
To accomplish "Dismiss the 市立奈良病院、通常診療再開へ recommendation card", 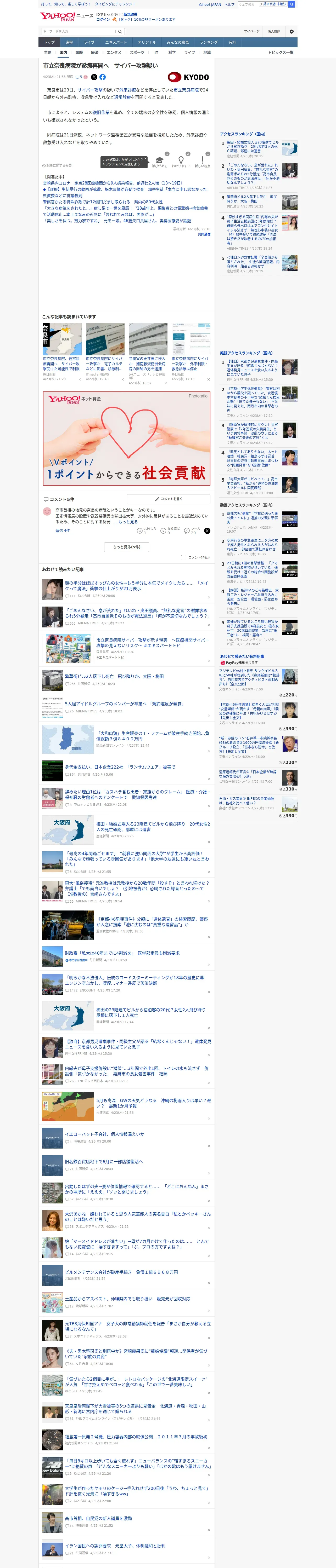I will pos(80,380).
